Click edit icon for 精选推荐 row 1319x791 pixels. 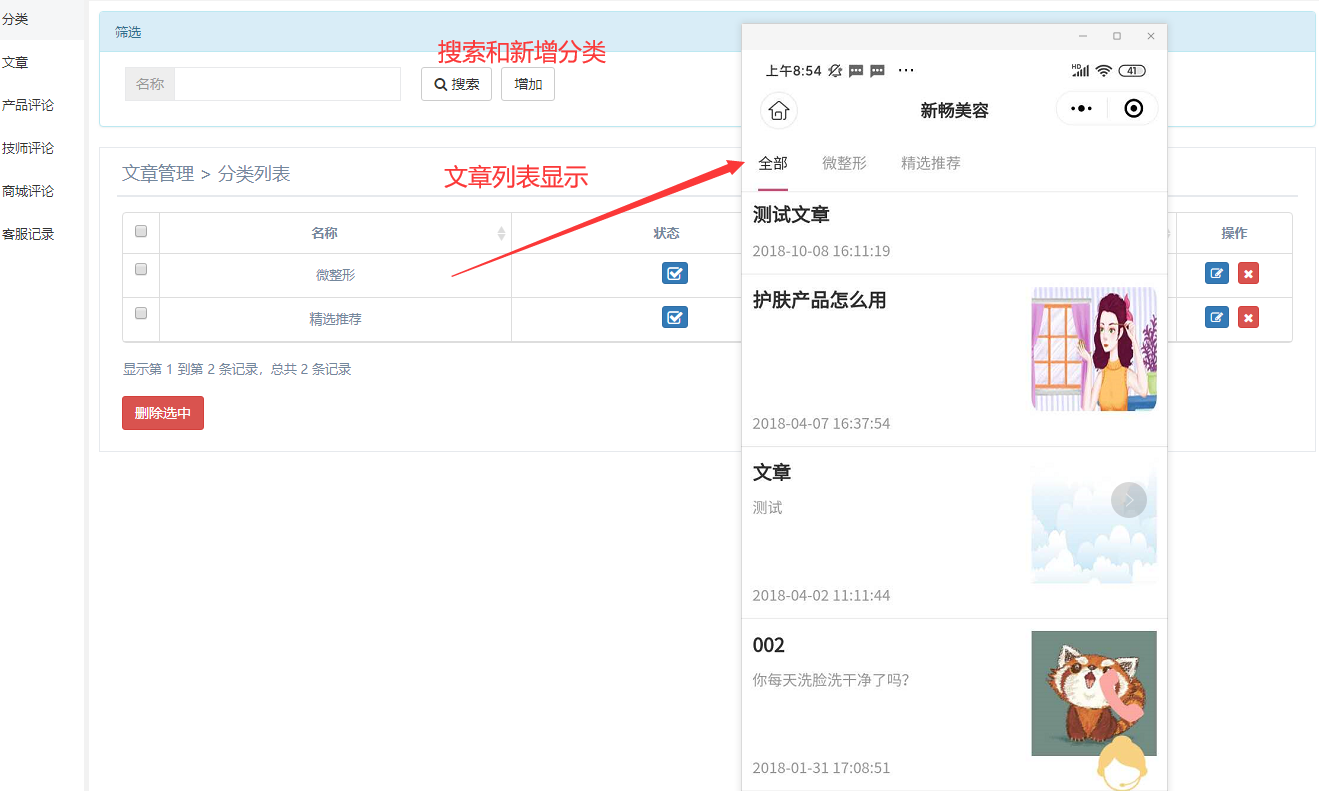1216,318
